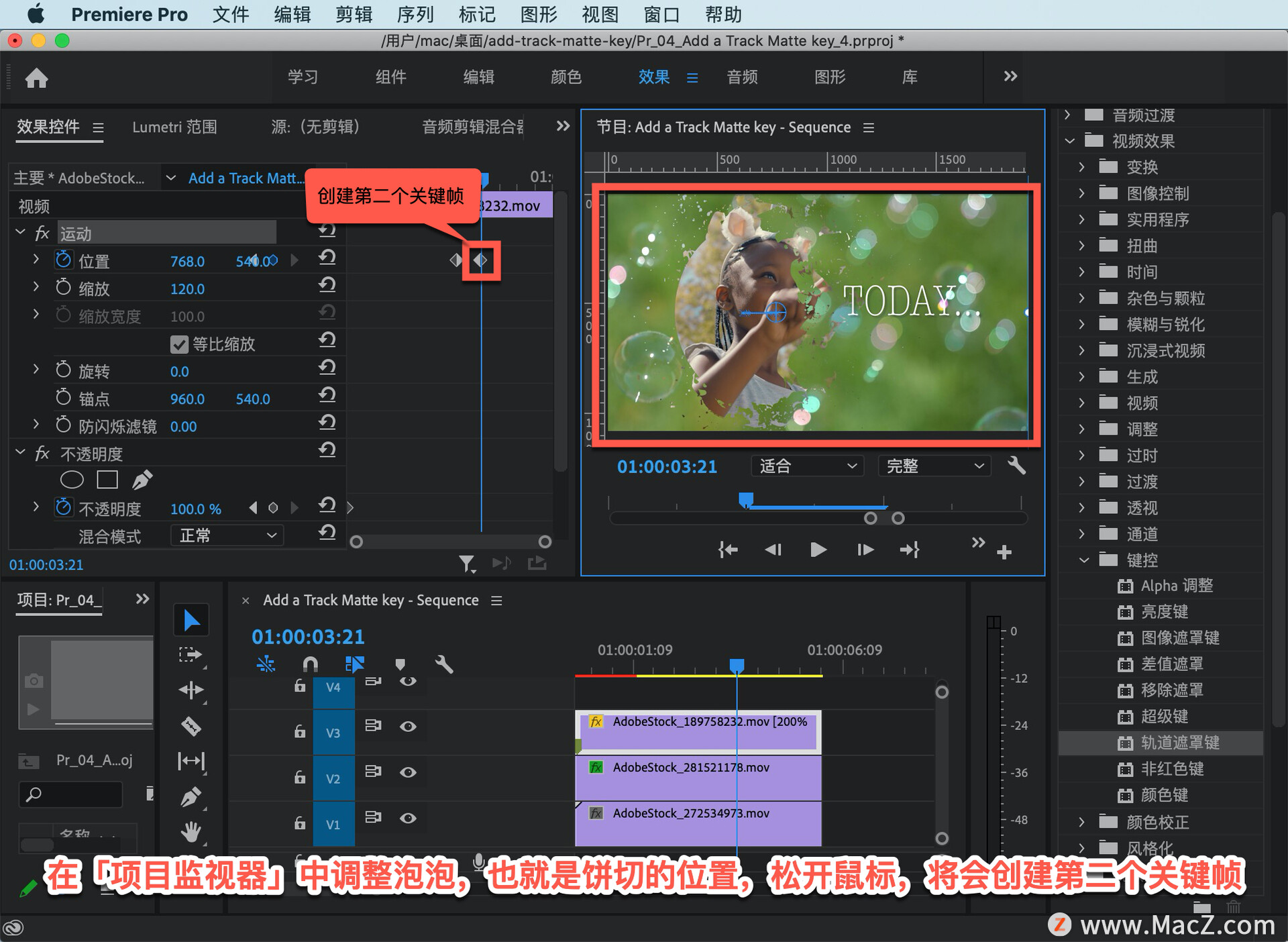Image resolution: width=1288 pixels, height=942 pixels.
Task: Open Program Monitor button editor plus
Action: point(1004,552)
